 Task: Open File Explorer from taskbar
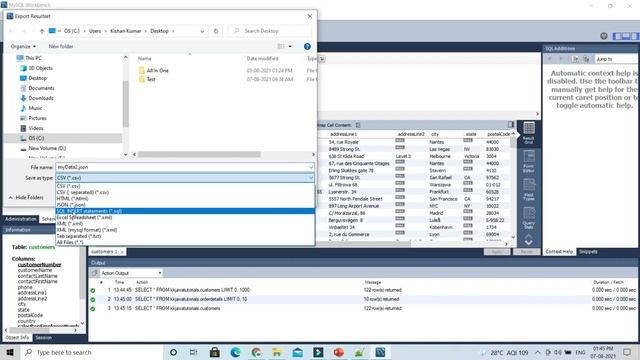(x=277, y=352)
